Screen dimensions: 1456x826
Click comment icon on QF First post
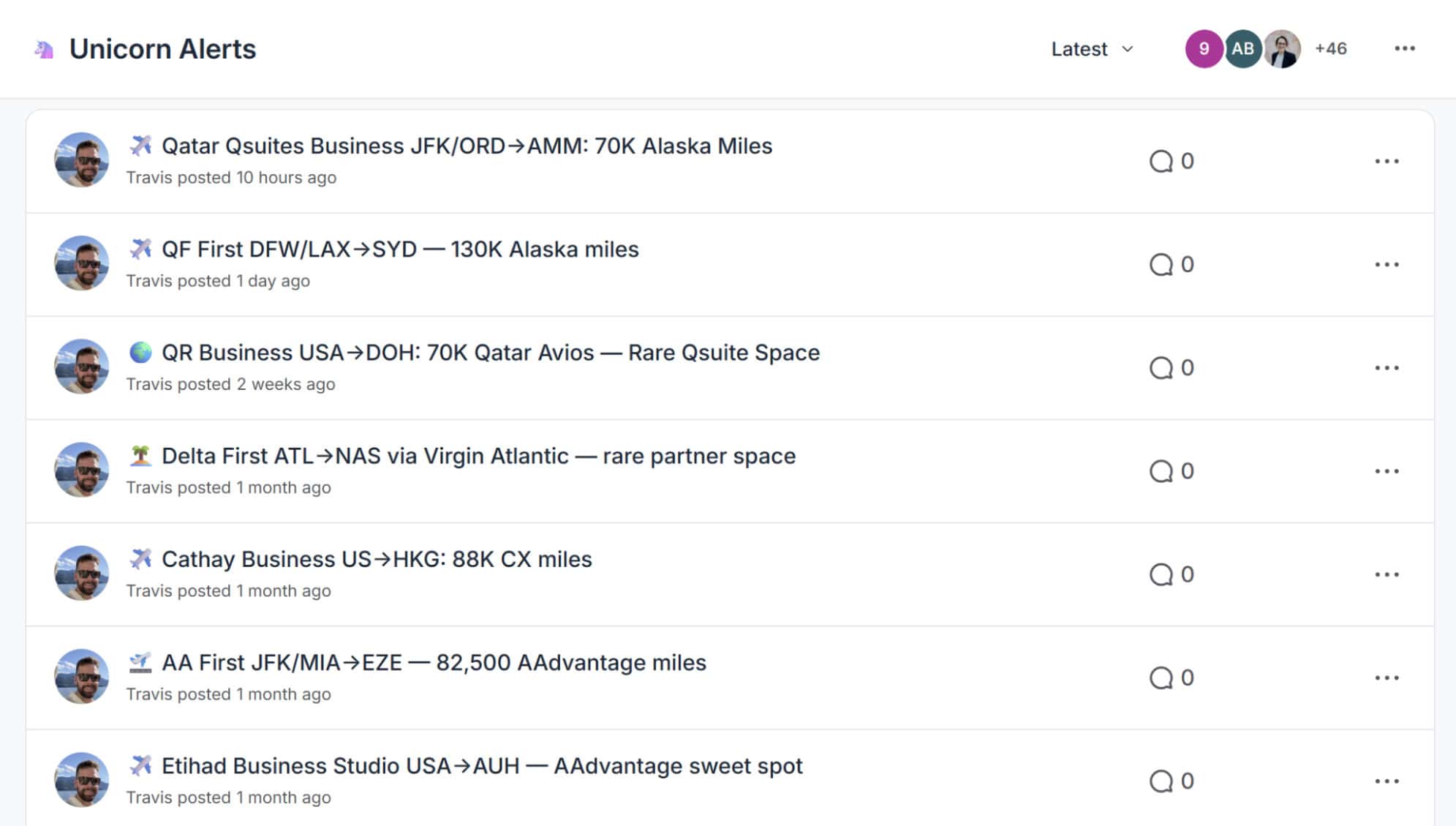(1161, 264)
